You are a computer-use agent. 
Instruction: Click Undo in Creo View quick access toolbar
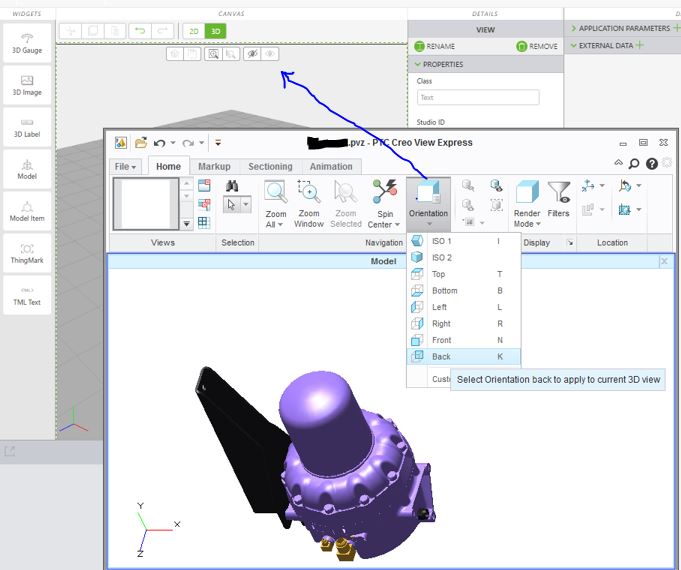[x=159, y=143]
